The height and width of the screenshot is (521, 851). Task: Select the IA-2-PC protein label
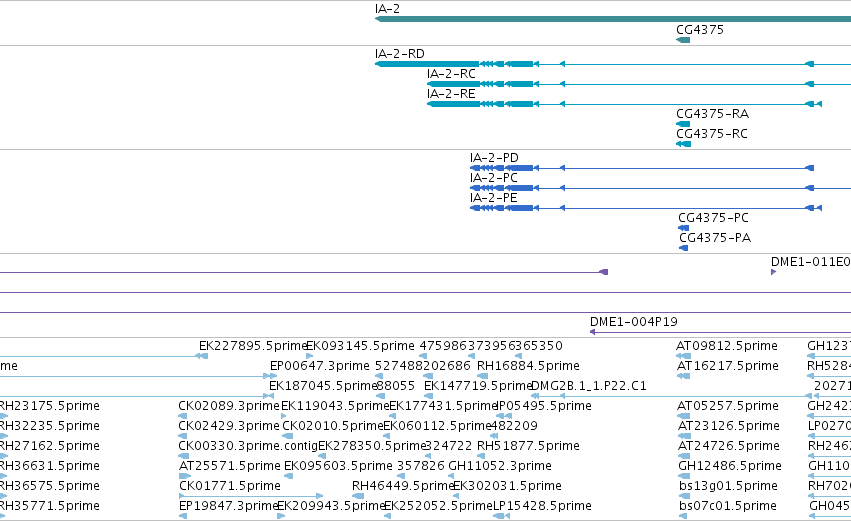494,178
